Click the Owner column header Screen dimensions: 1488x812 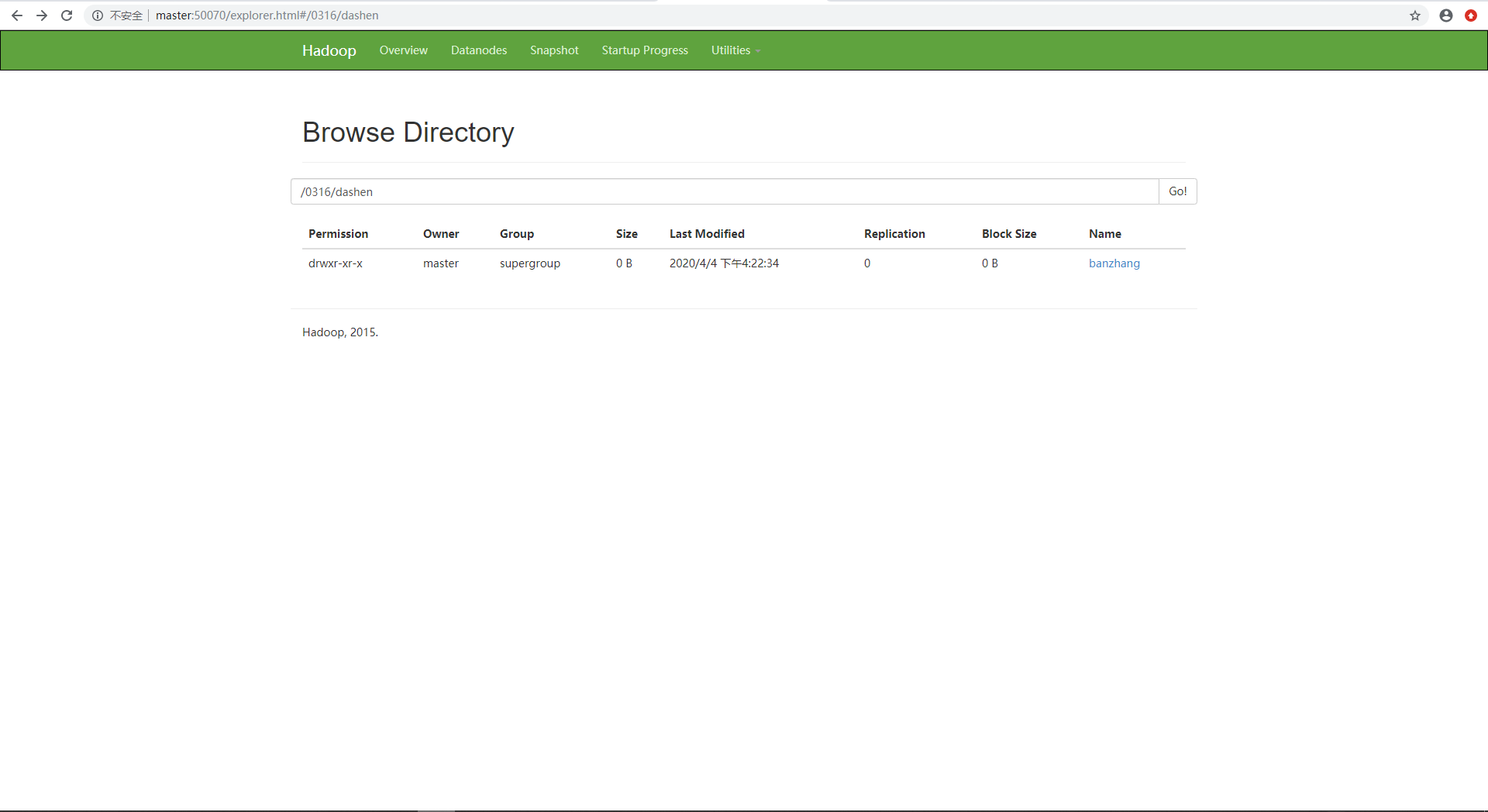(441, 234)
